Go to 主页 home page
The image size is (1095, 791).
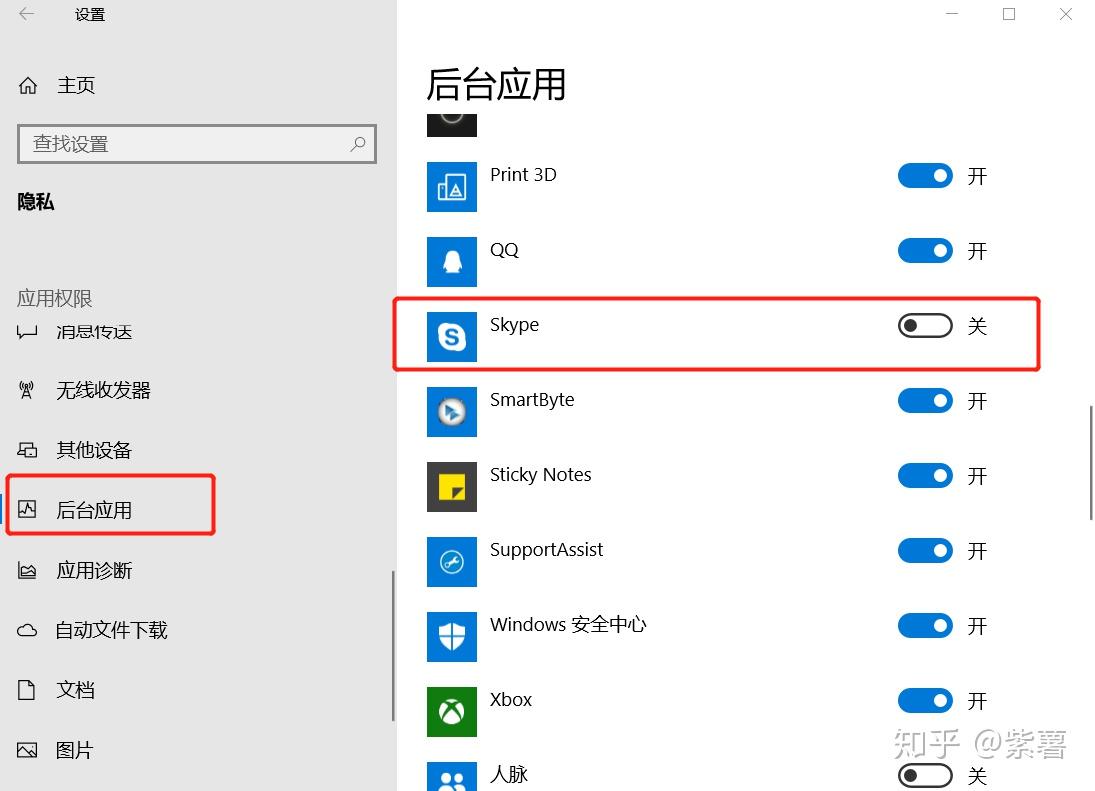pyautogui.click(x=76, y=86)
